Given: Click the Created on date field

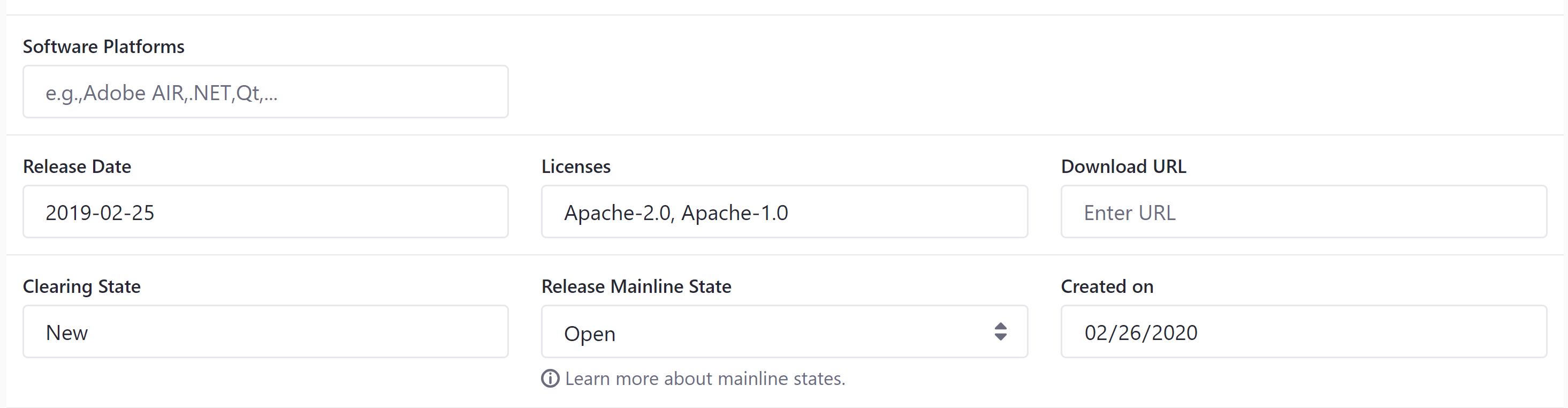Looking at the screenshot, I should coord(1303,331).
